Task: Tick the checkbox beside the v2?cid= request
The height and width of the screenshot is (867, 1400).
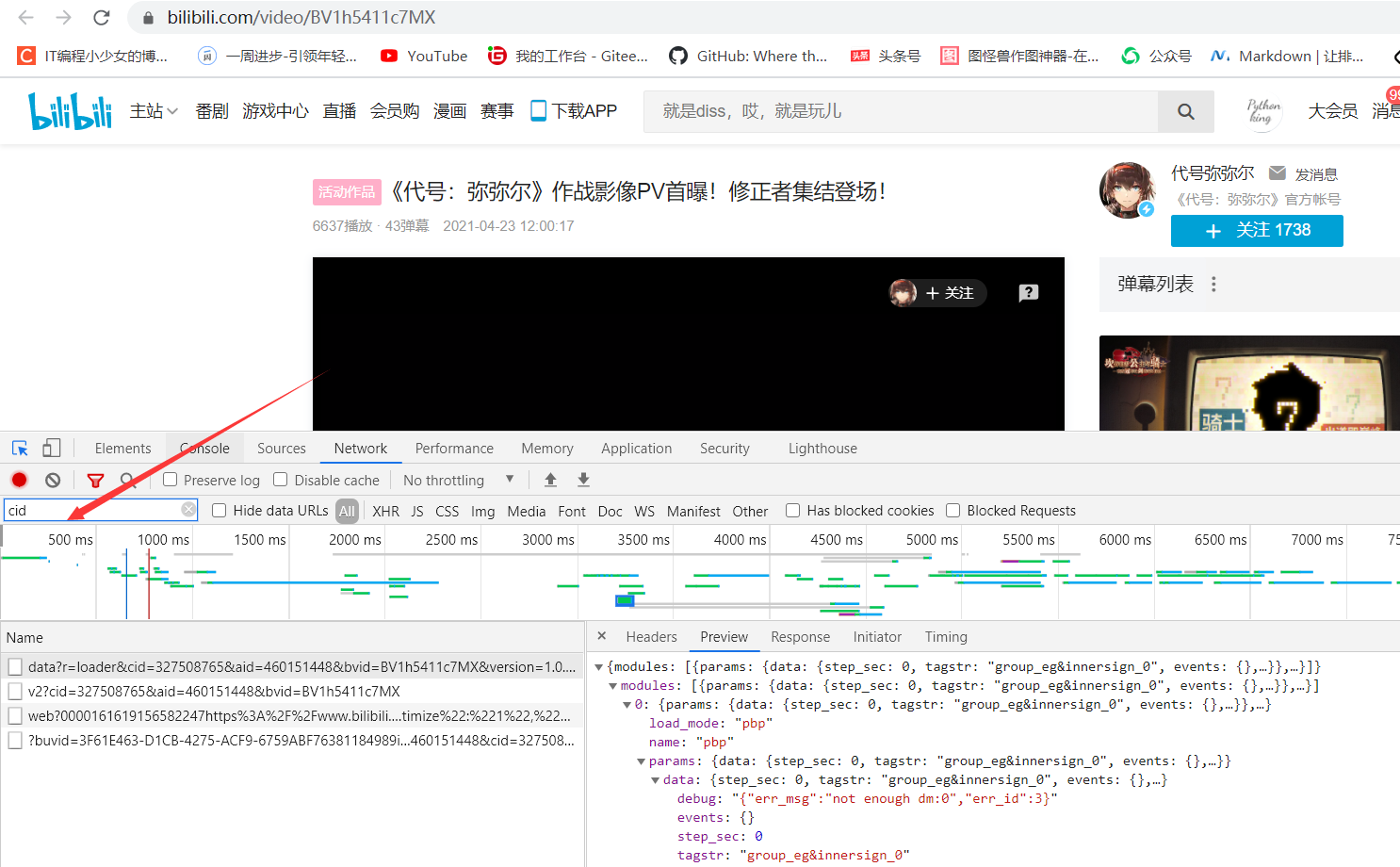Action: 15,691
